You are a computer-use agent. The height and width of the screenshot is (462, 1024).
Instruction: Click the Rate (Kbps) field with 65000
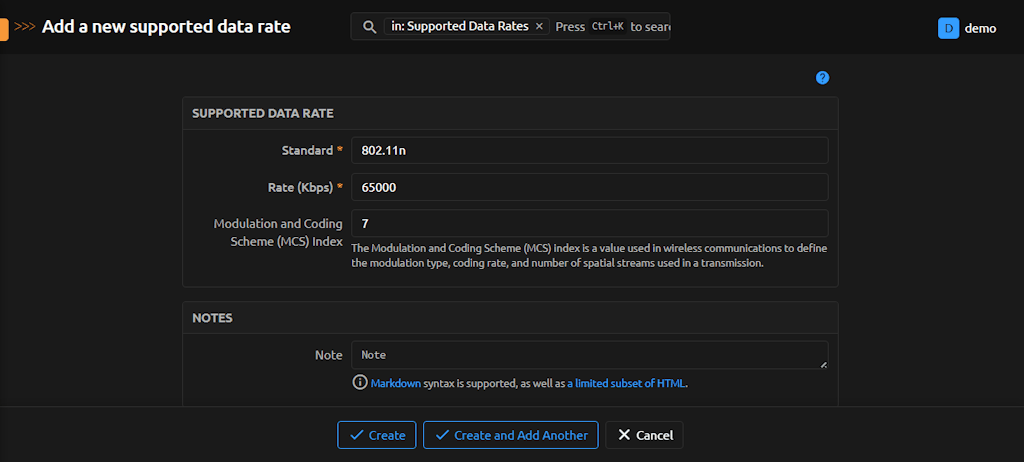(x=589, y=187)
